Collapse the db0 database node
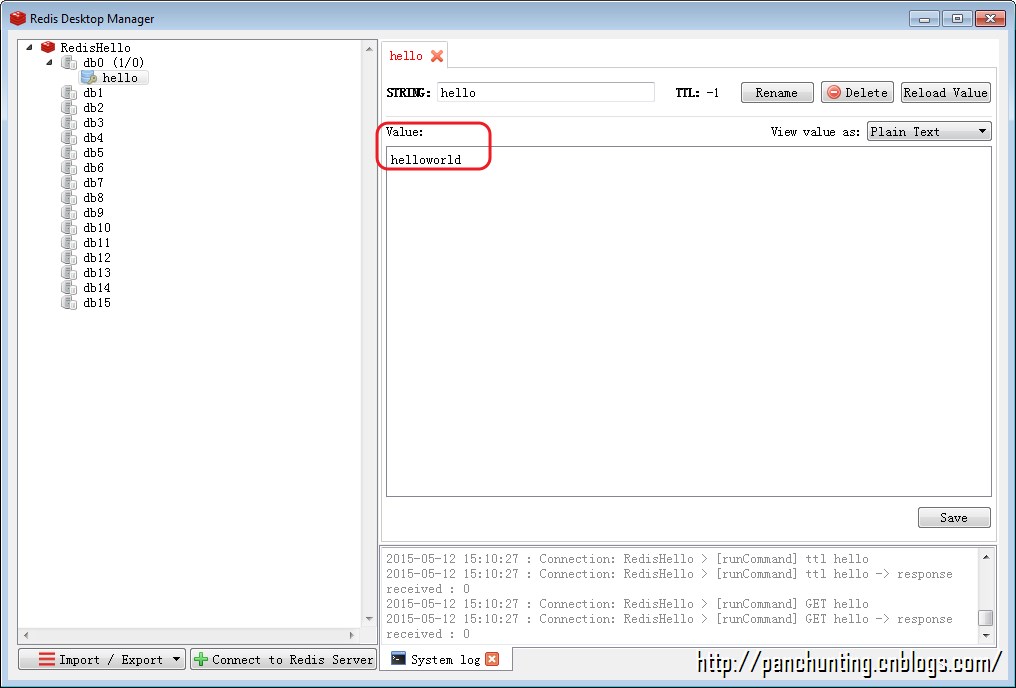1016x688 pixels. 50,62
